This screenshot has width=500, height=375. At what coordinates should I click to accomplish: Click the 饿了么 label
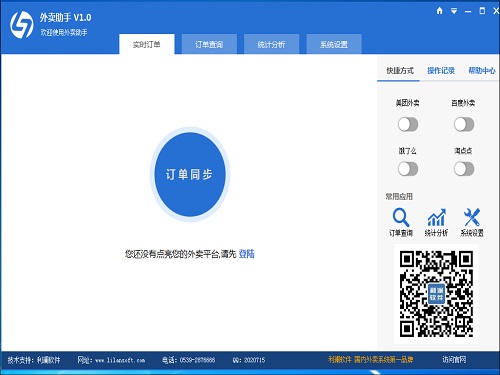click(407, 151)
